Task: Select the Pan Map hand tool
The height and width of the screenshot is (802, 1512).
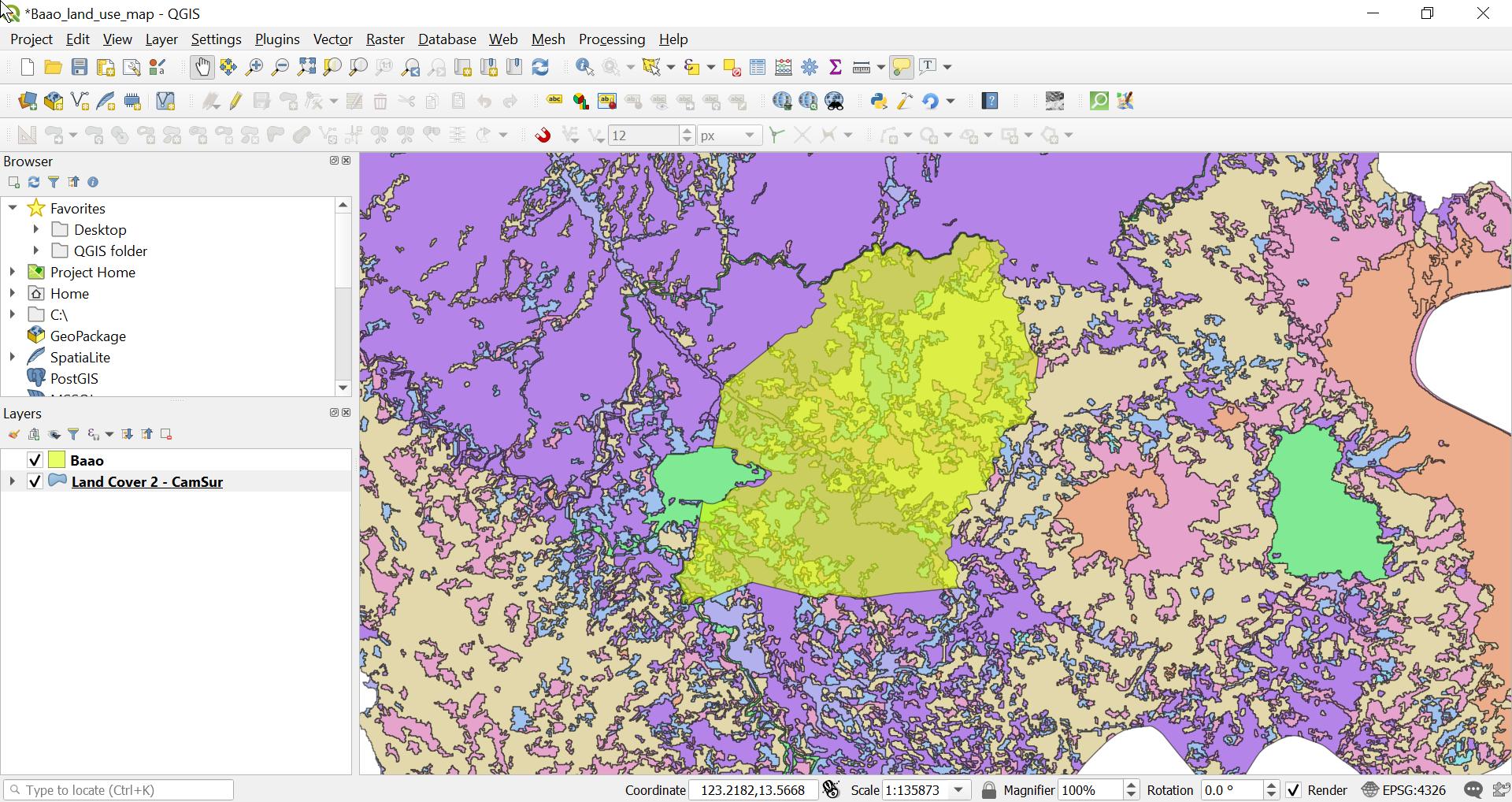Action: (x=202, y=67)
